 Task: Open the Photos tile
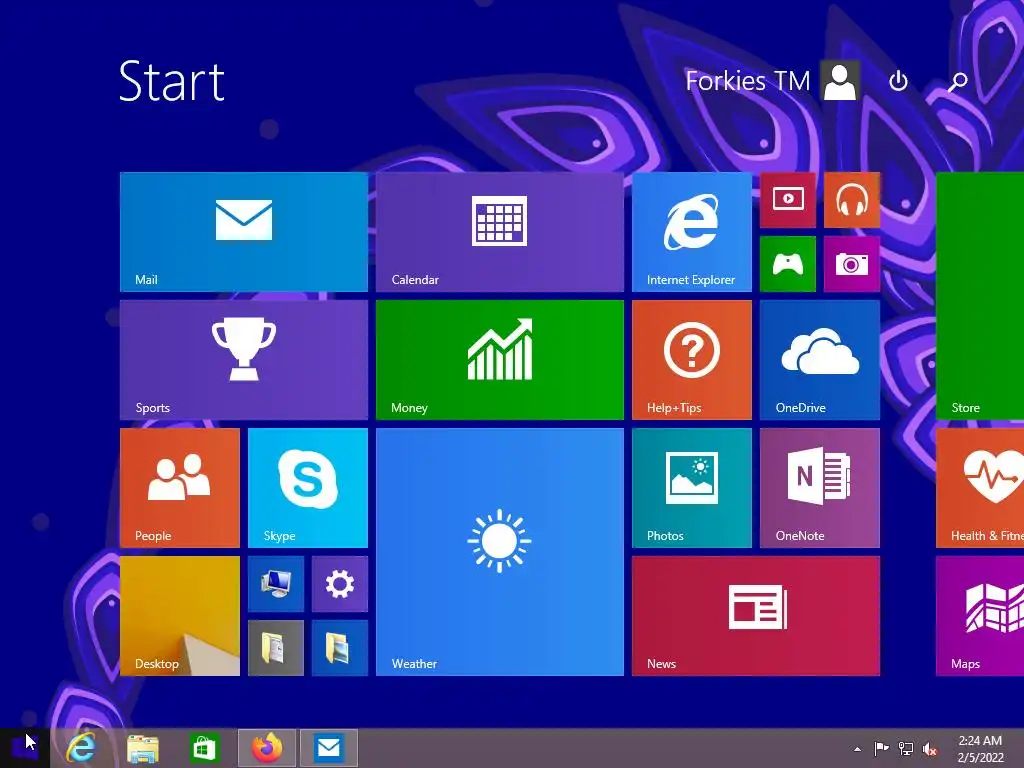[x=692, y=488]
